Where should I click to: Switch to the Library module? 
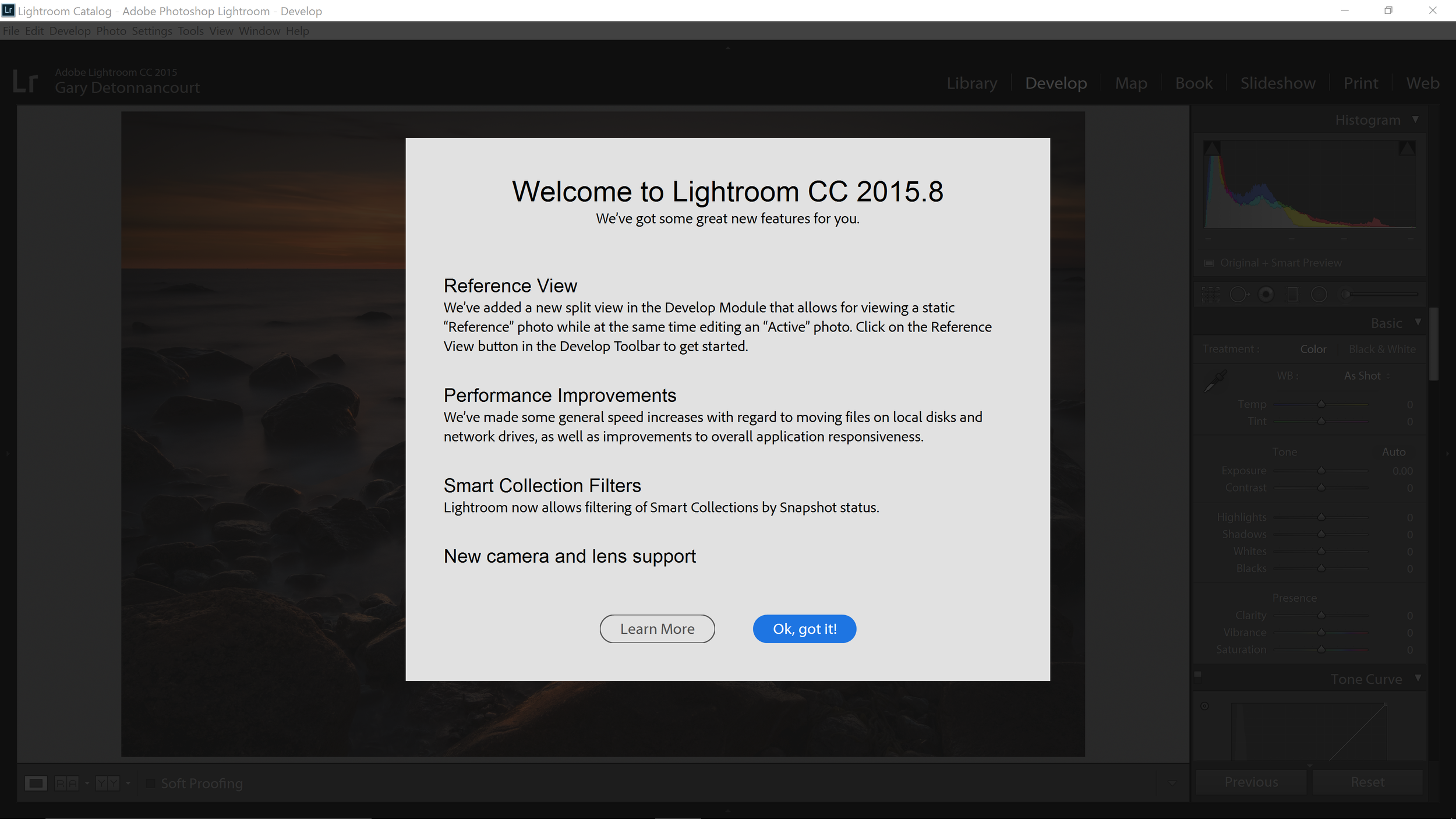[972, 83]
